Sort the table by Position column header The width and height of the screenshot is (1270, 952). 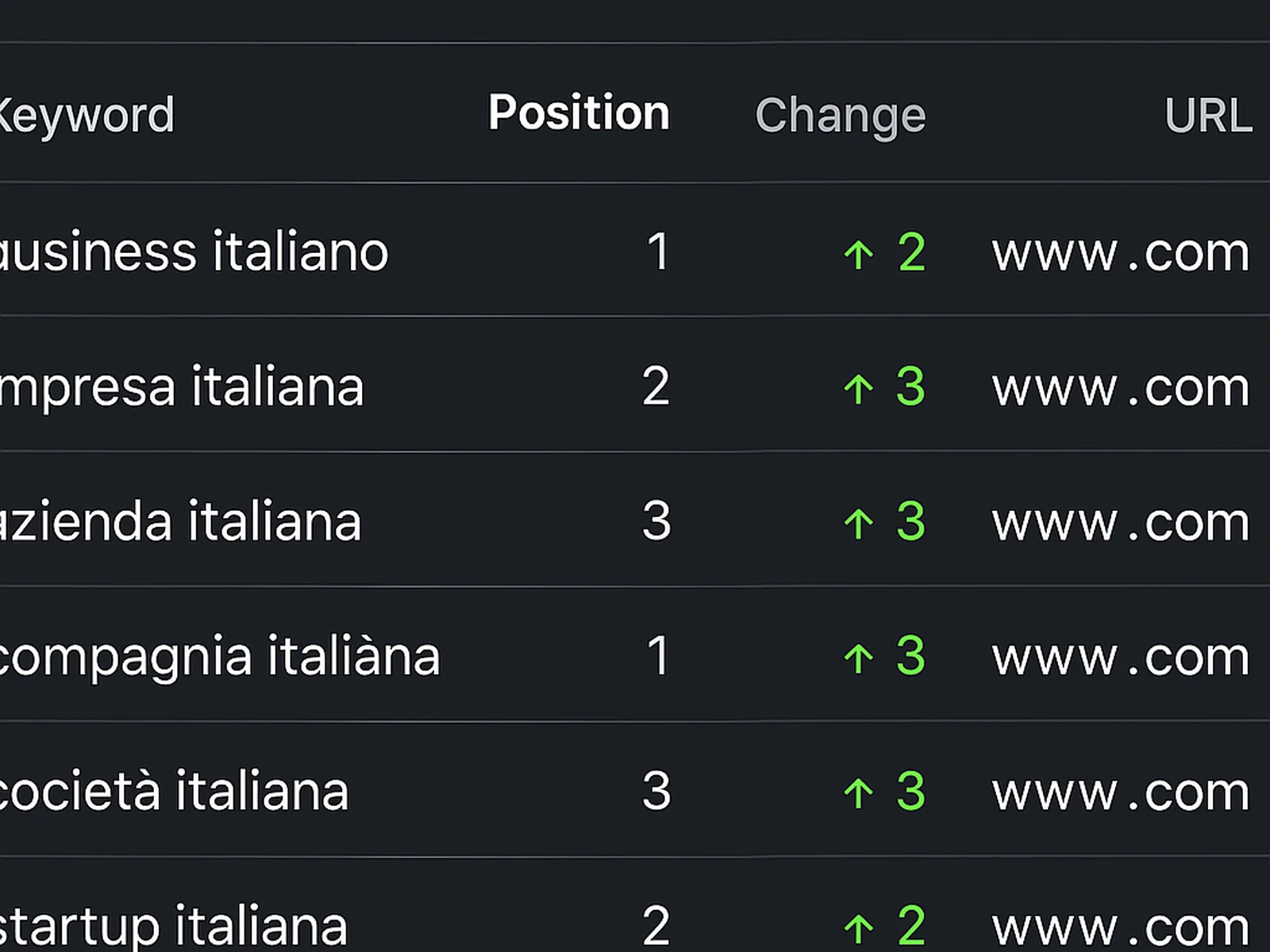[x=579, y=113]
